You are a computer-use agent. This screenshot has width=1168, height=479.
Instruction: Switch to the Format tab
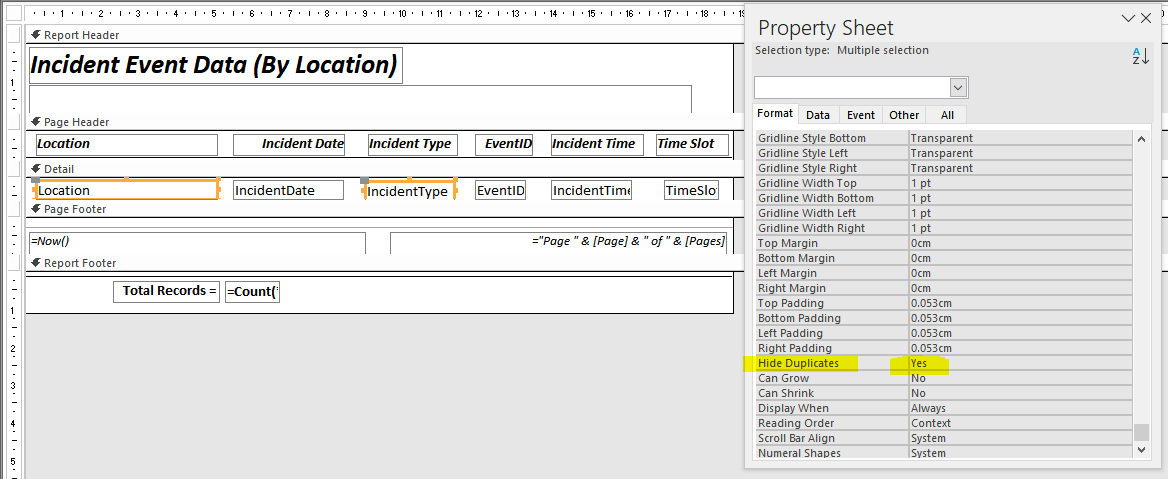click(775, 114)
